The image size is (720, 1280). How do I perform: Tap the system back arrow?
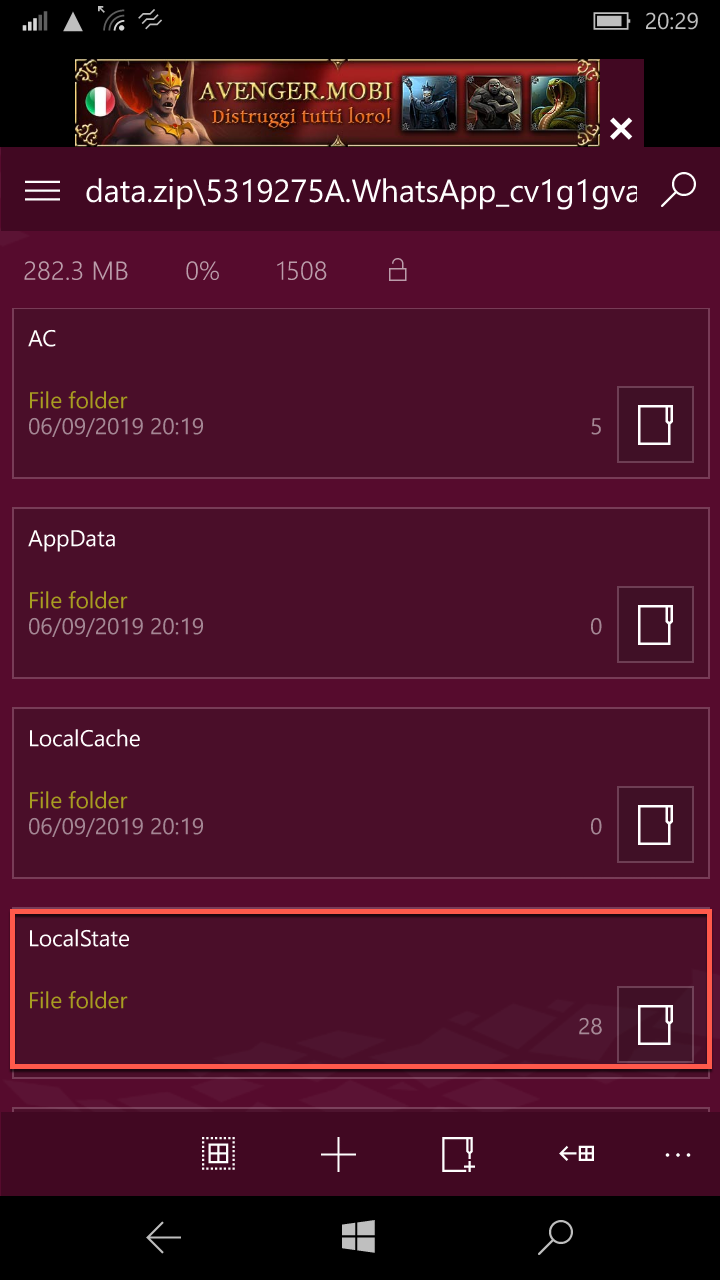[x=163, y=1237]
